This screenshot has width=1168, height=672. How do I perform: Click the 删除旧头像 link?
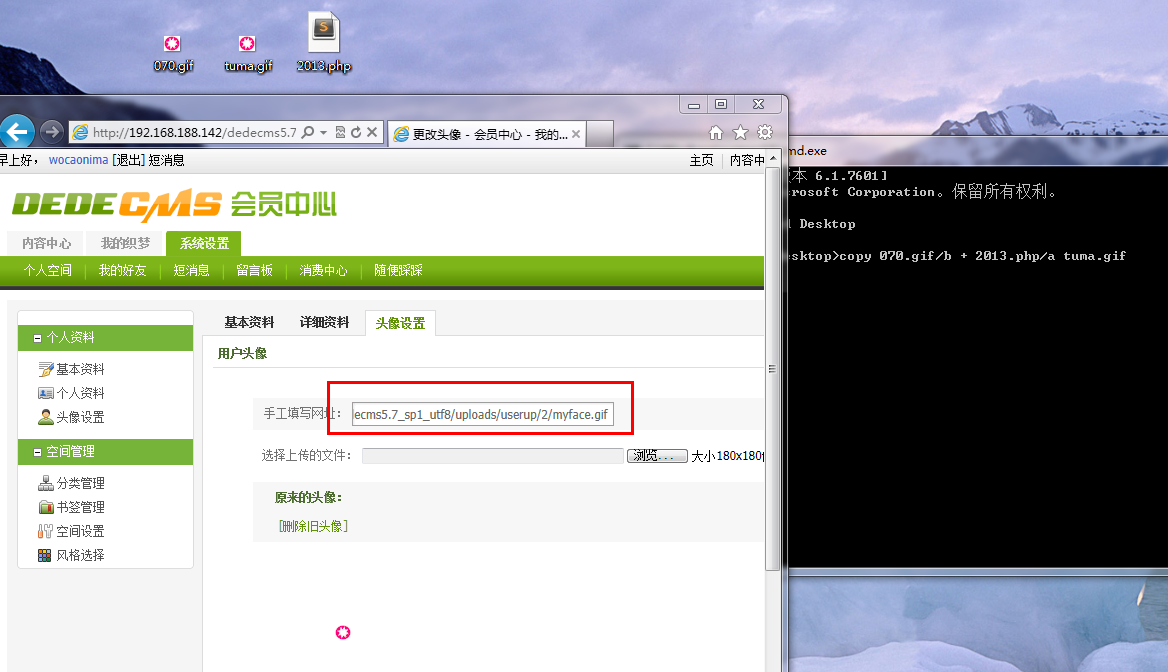pos(313,526)
